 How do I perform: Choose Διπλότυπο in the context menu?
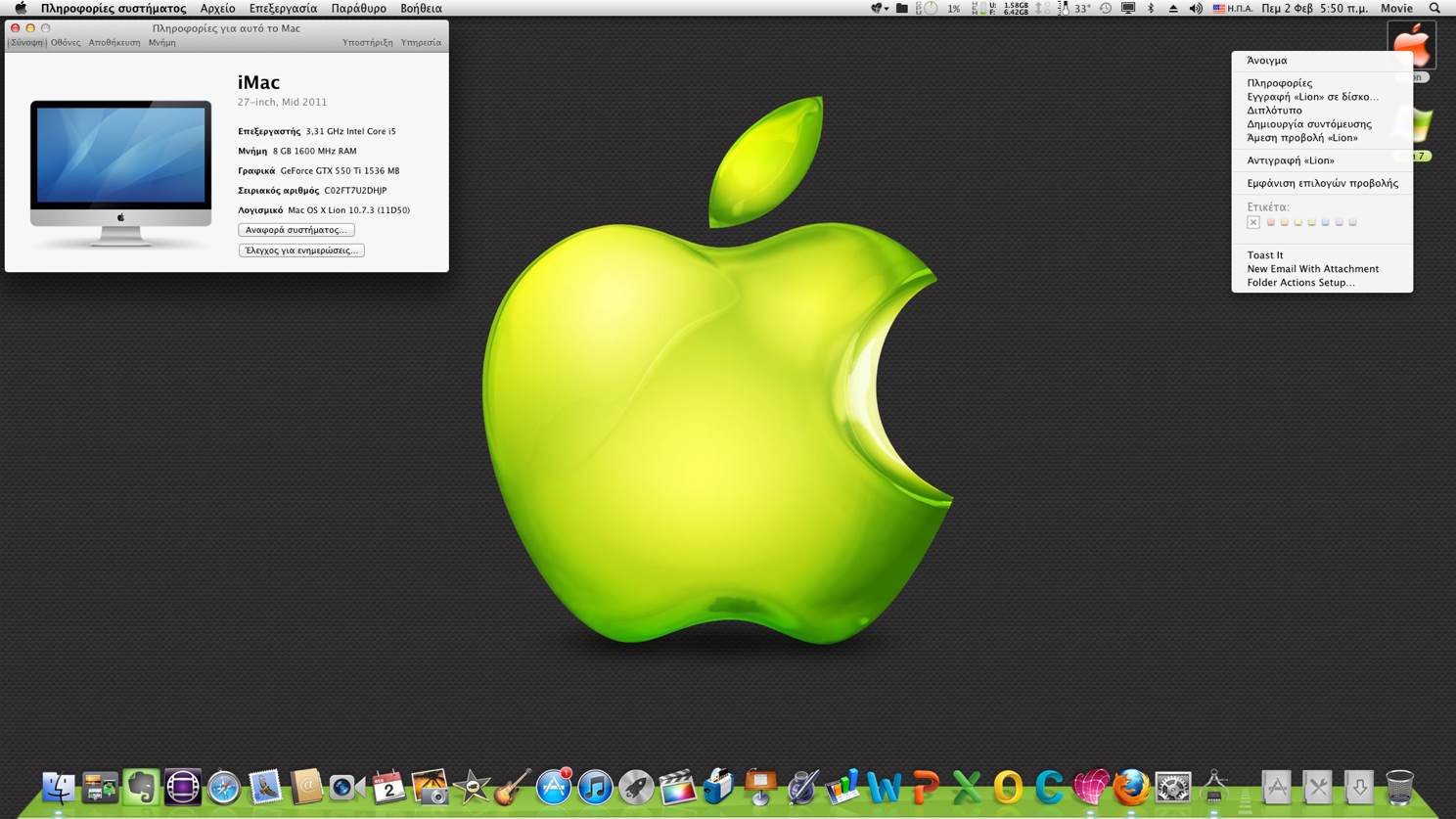tap(1322, 111)
